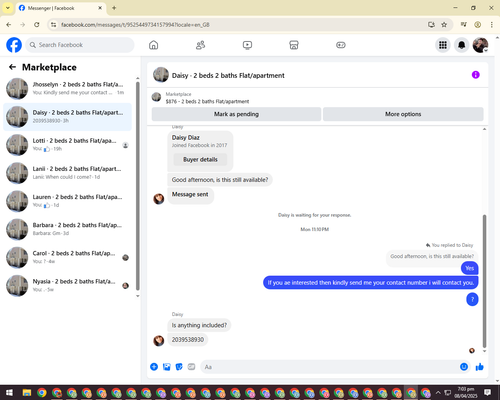Click the back arrow next to Marketplace

pyautogui.click(x=12, y=67)
